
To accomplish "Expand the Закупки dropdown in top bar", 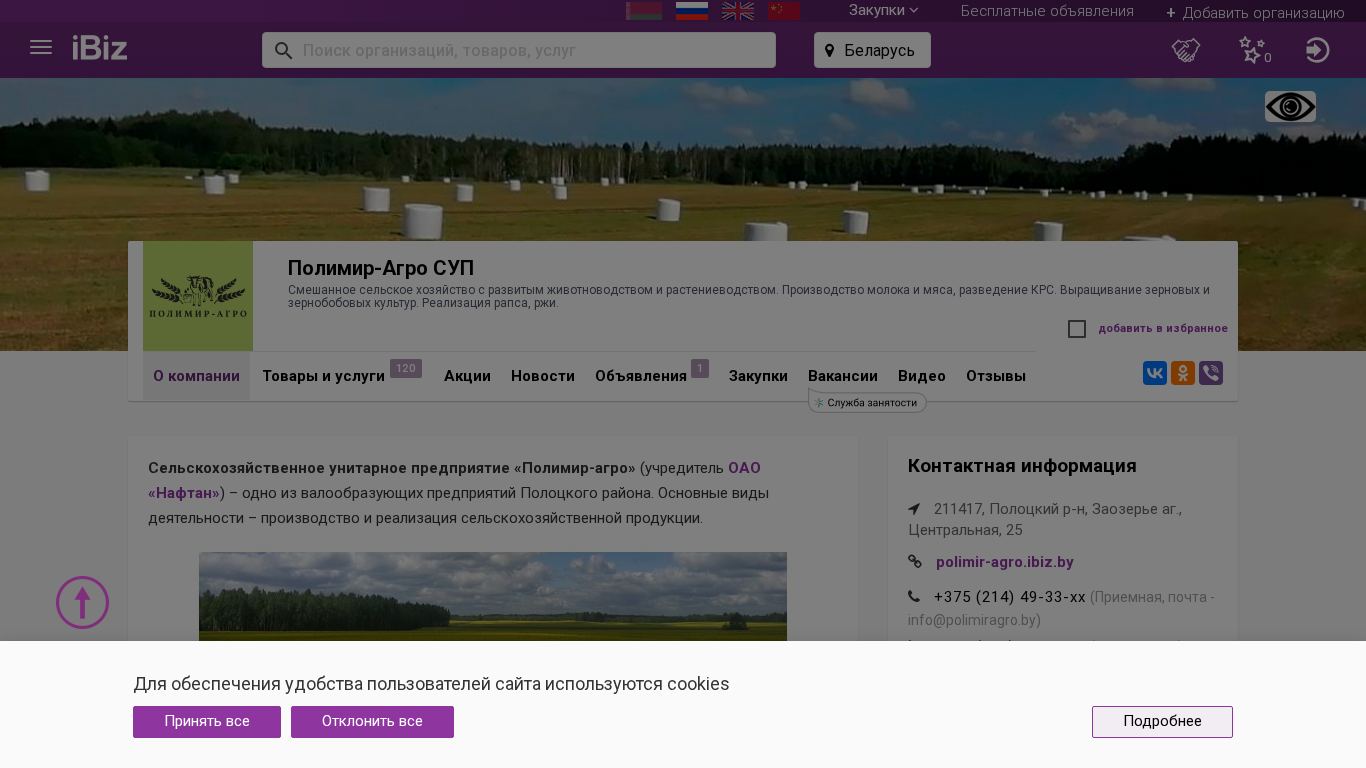I will click(884, 11).
